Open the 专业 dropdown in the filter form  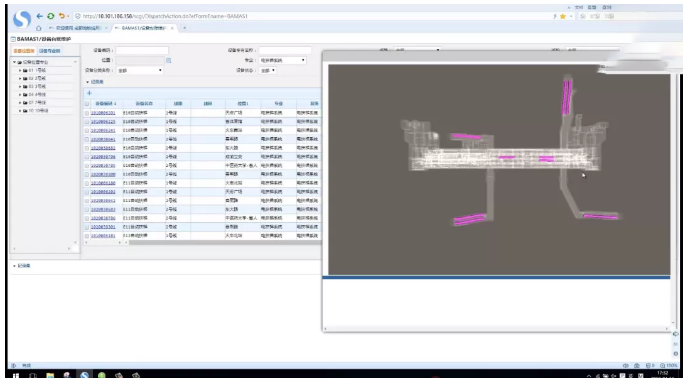(282, 60)
